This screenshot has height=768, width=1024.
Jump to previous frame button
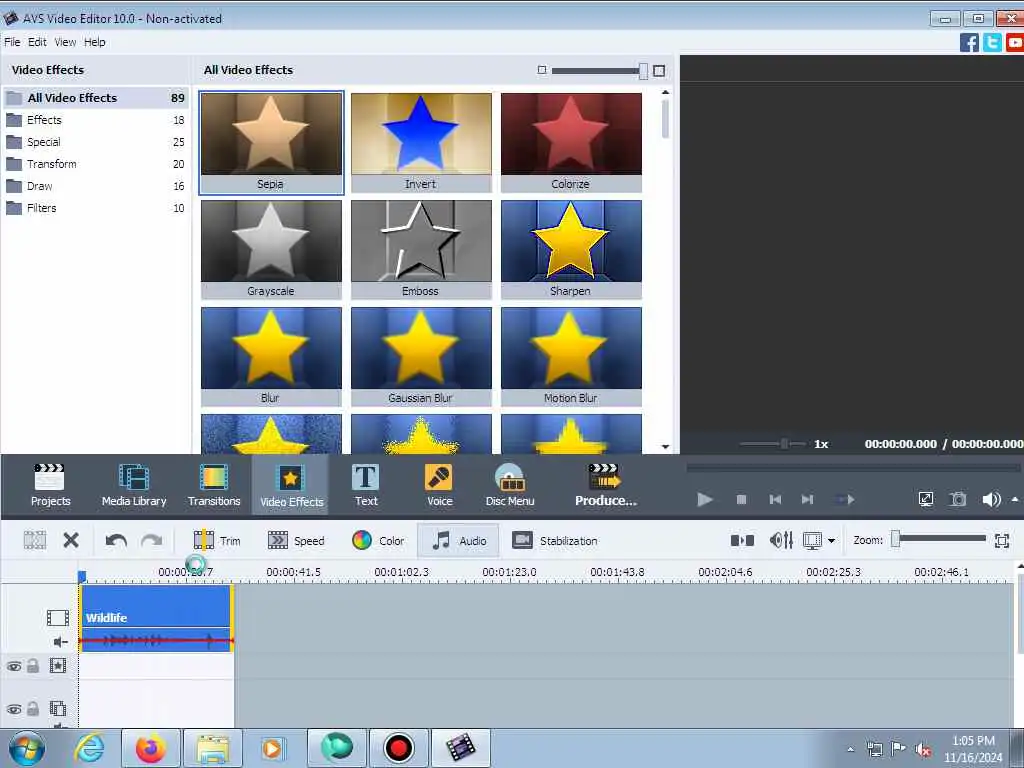tap(775, 500)
